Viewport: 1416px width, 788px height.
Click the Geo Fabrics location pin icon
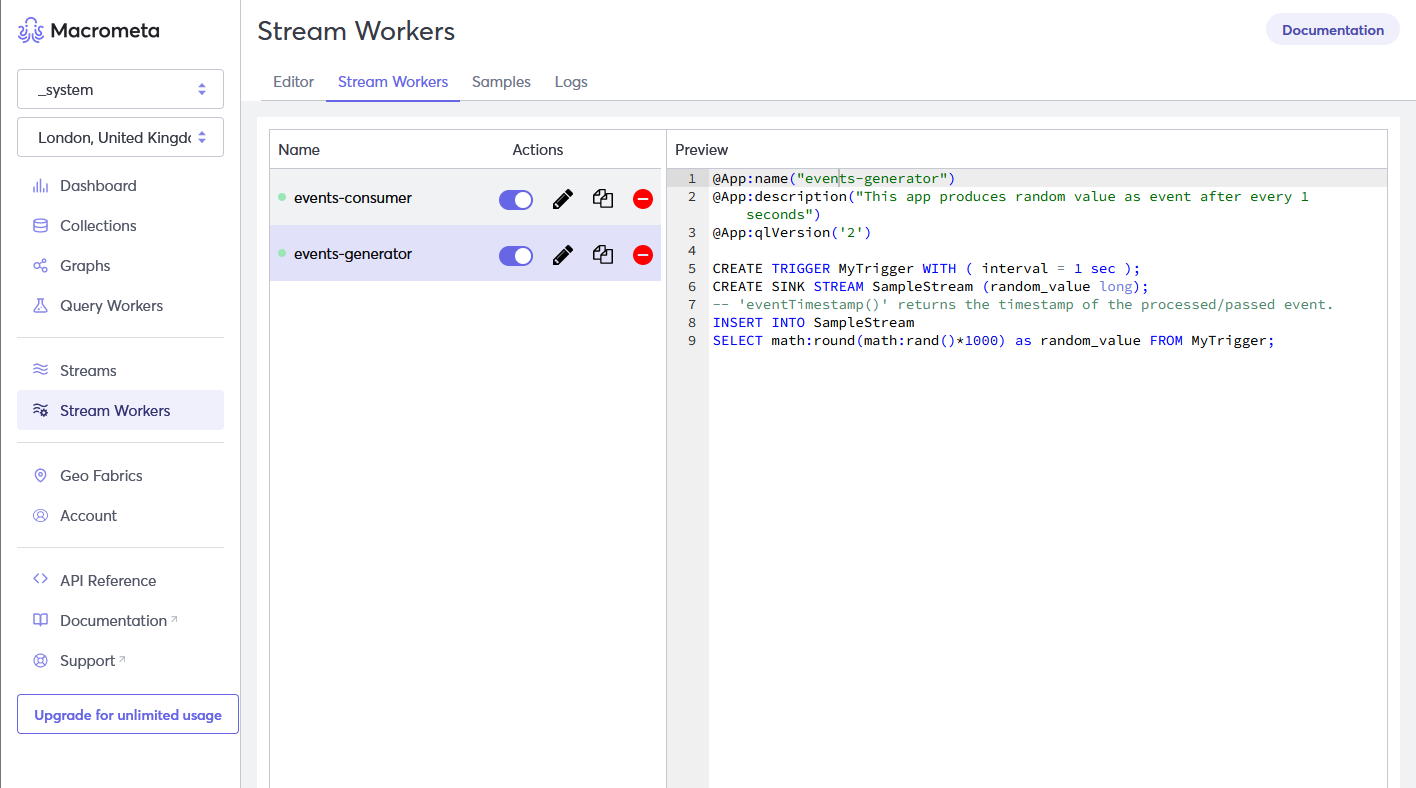click(x=40, y=476)
